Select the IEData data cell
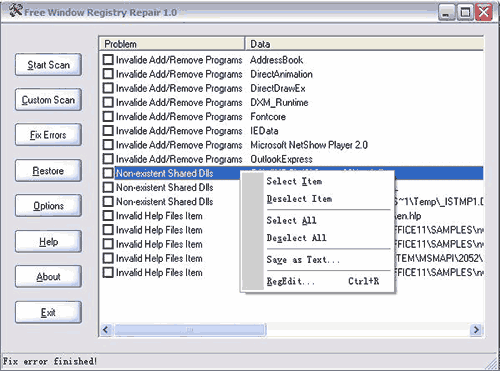The width and height of the screenshot is (500, 371). (x=264, y=131)
